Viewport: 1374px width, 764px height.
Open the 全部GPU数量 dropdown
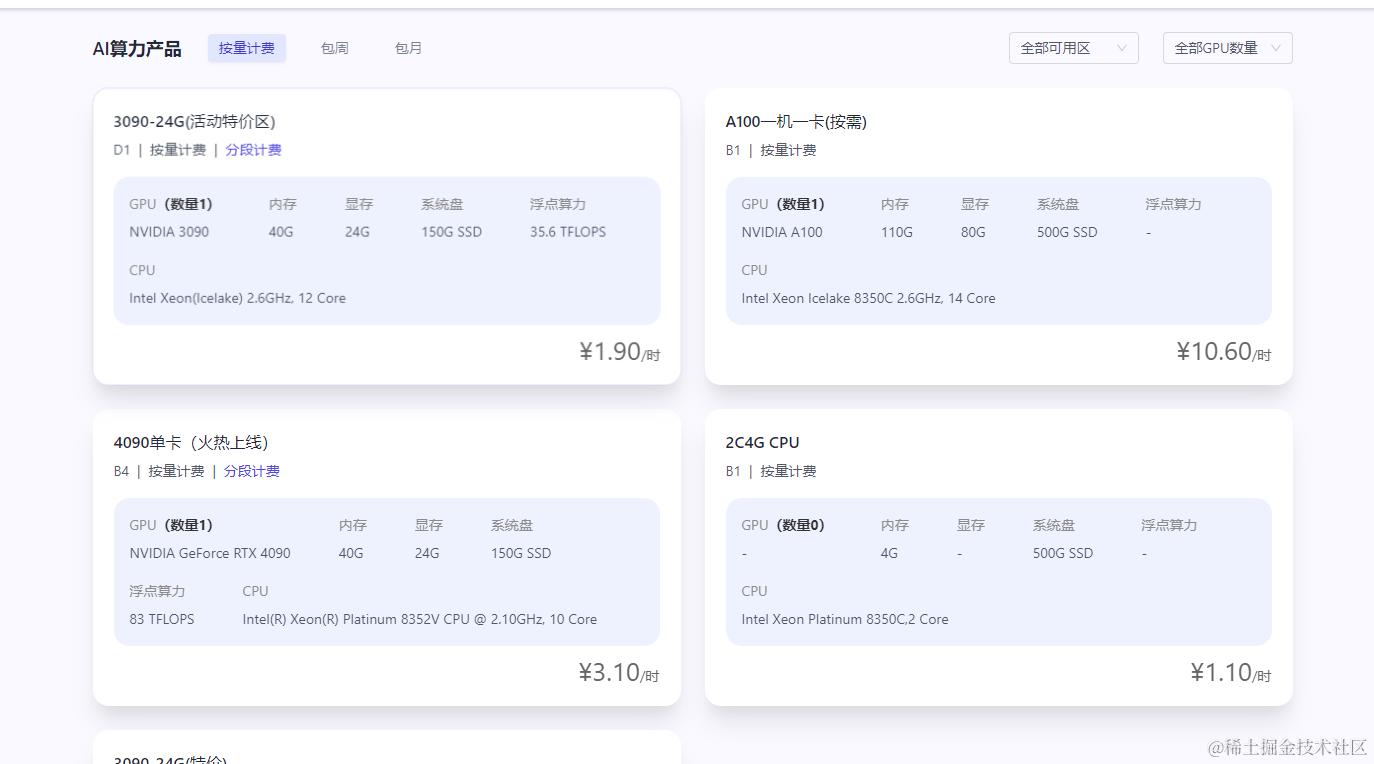(x=1227, y=48)
